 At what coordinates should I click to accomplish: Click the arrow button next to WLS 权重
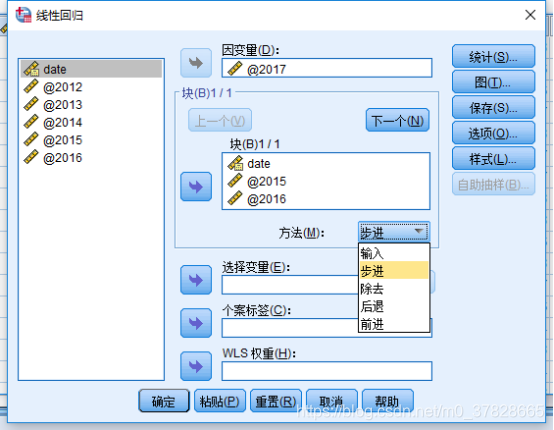[196, 366]
